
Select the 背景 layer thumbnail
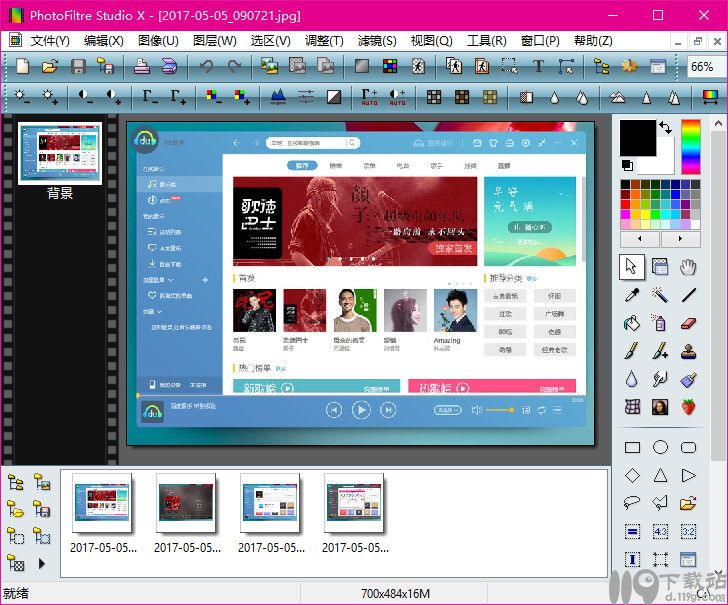click(59, 153)
